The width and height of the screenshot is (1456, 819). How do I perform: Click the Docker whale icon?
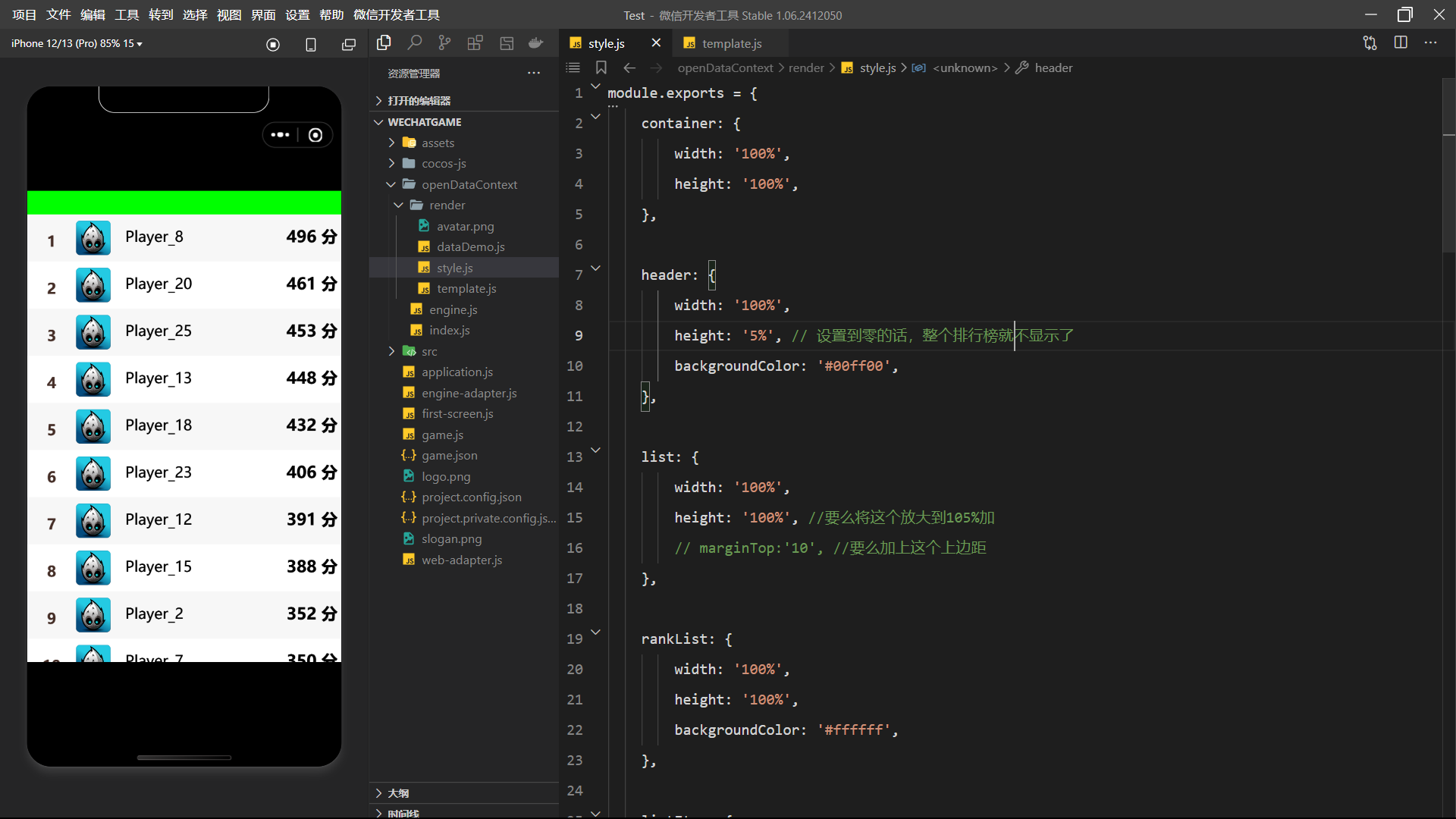tap(536, 43)
